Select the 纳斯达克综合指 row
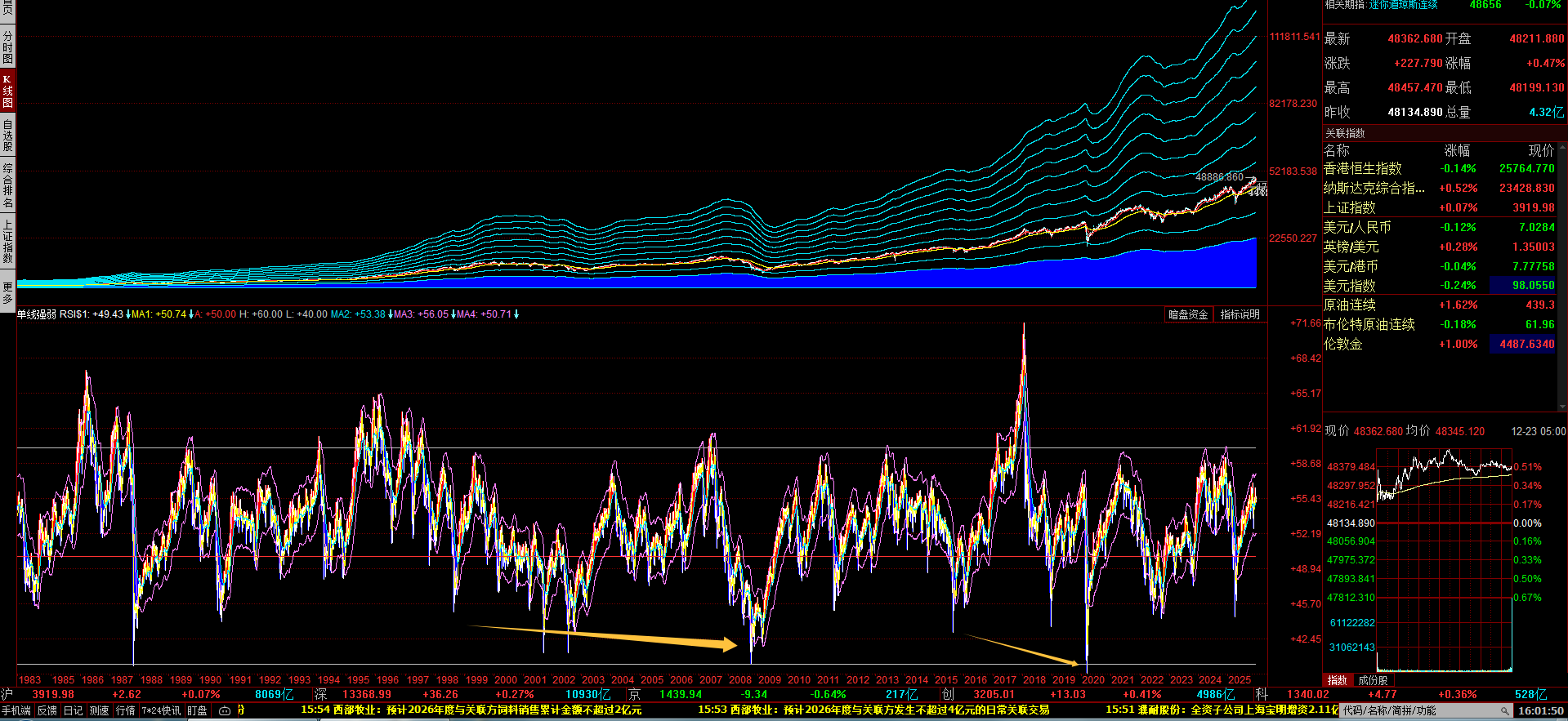This screenshot has height=721, width=1568. pyautogui.click(x=1439, y=188)
